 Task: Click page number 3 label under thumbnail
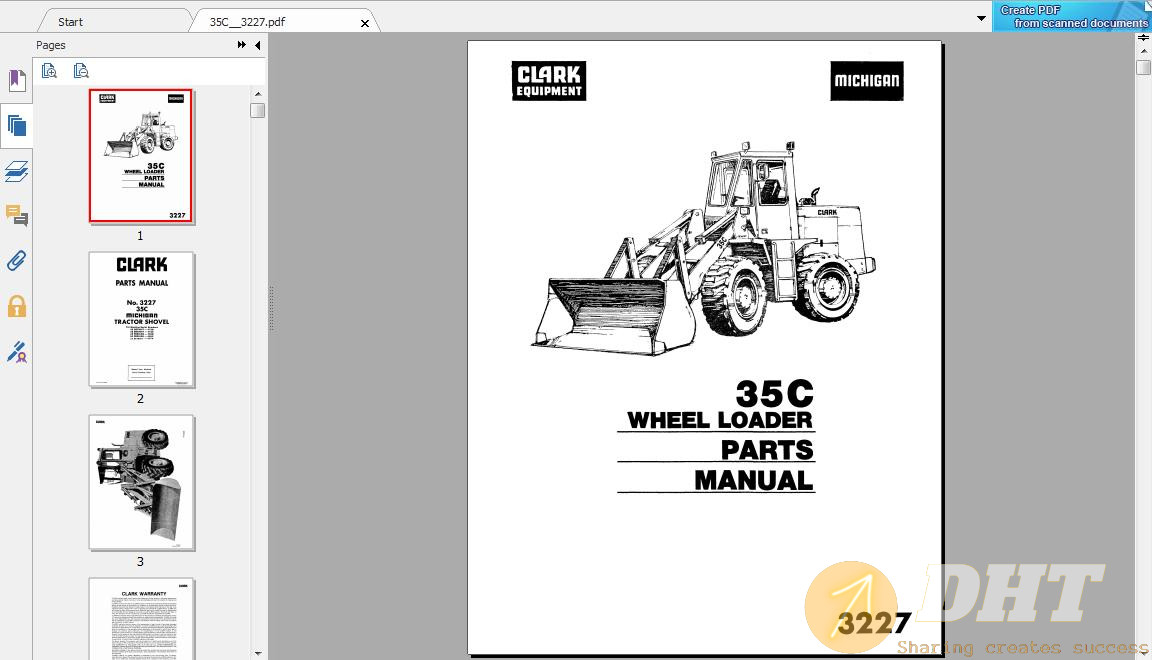coord(140,562)
